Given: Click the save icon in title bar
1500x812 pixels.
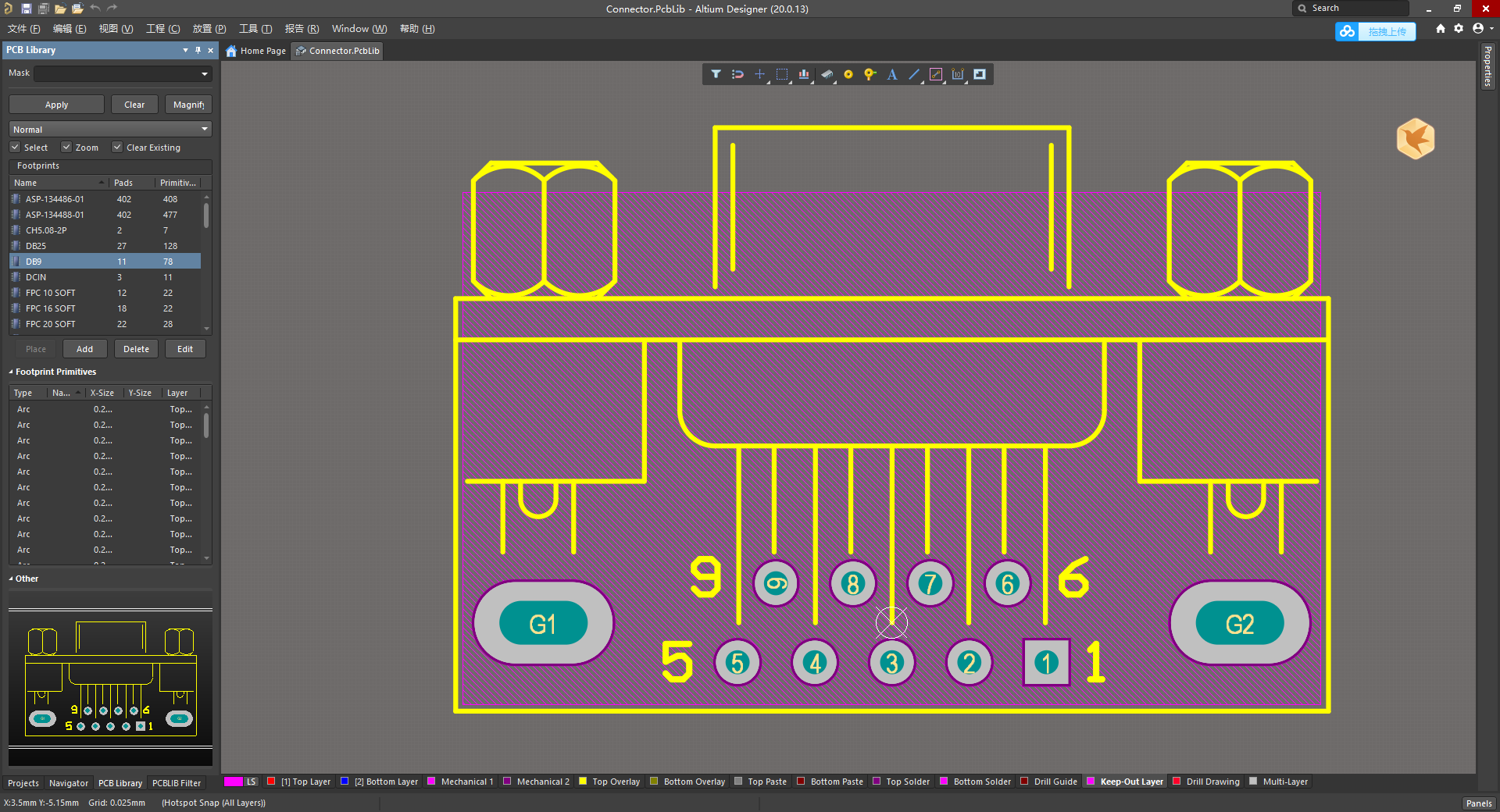Looking at the screenshot, I should coord(26,9).
